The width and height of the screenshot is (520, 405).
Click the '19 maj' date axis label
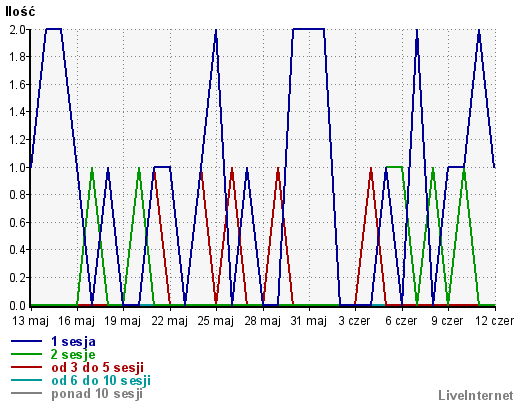(x=122, y=321)
